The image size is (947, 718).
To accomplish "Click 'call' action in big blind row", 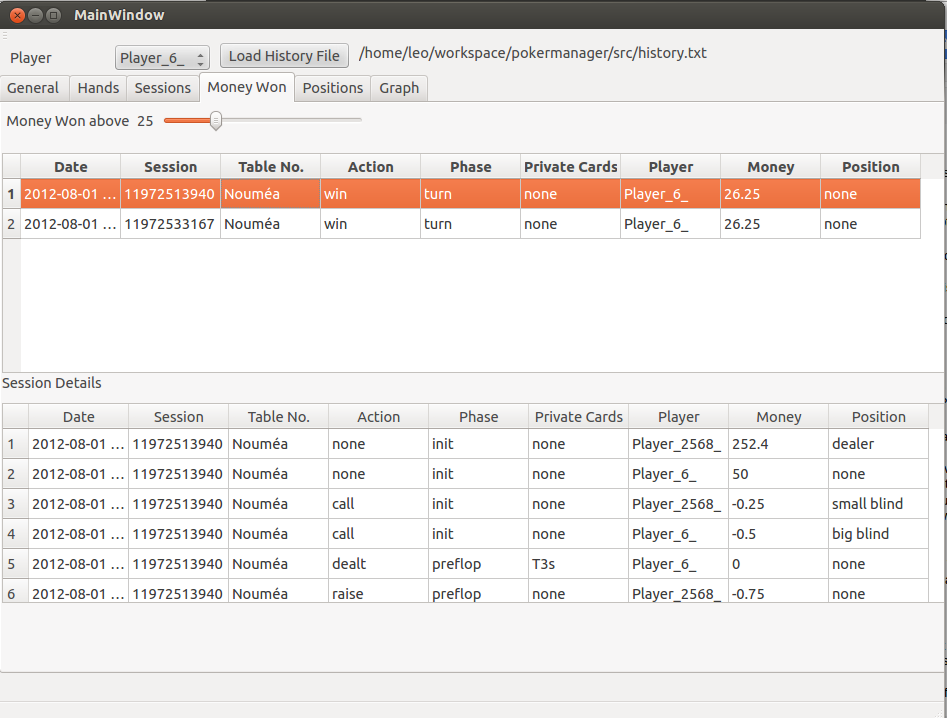I will [x=378, y=534].
